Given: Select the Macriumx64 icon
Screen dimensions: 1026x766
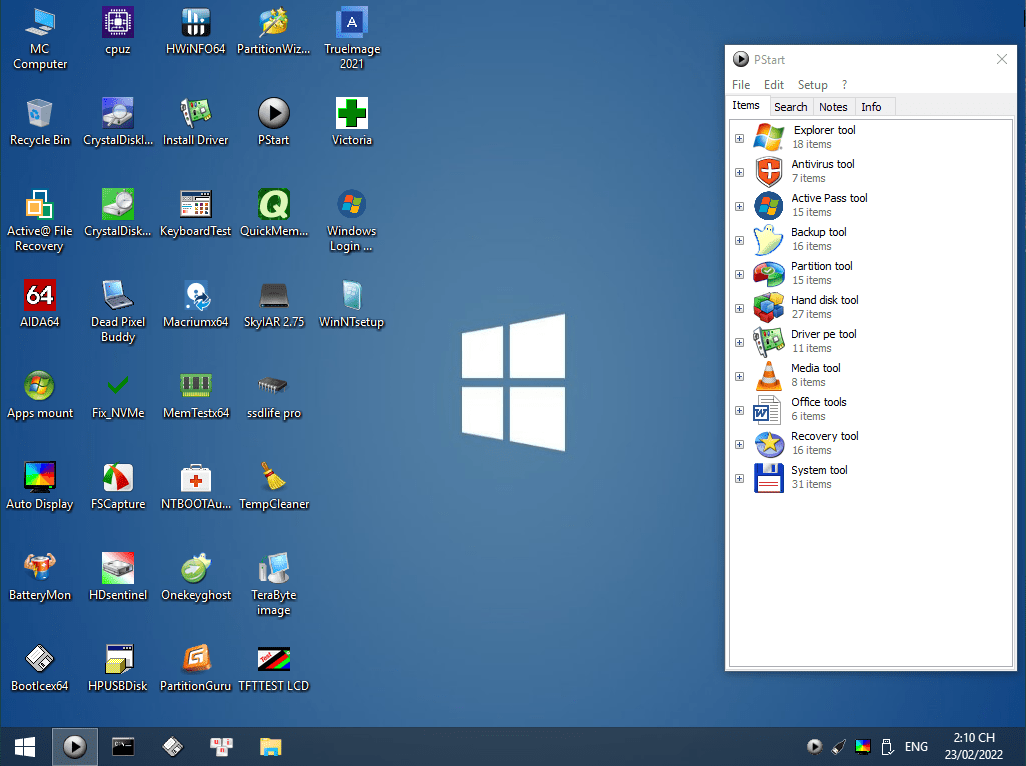Looking at the screenshot, I should click(x=196, y=304).
